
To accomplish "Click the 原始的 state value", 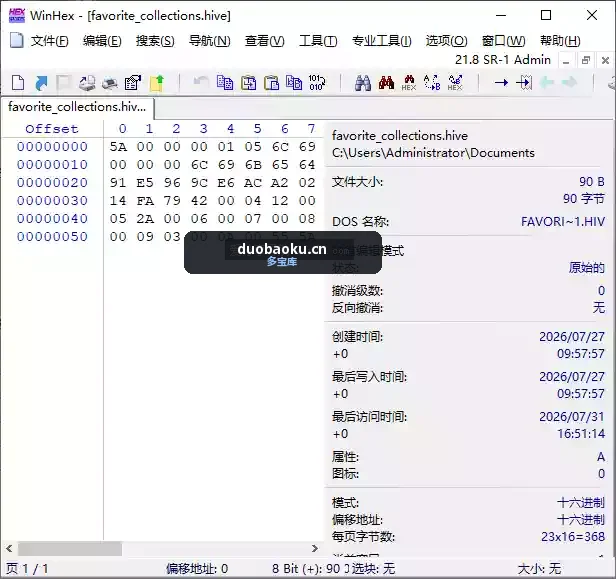I will point(587,268).
